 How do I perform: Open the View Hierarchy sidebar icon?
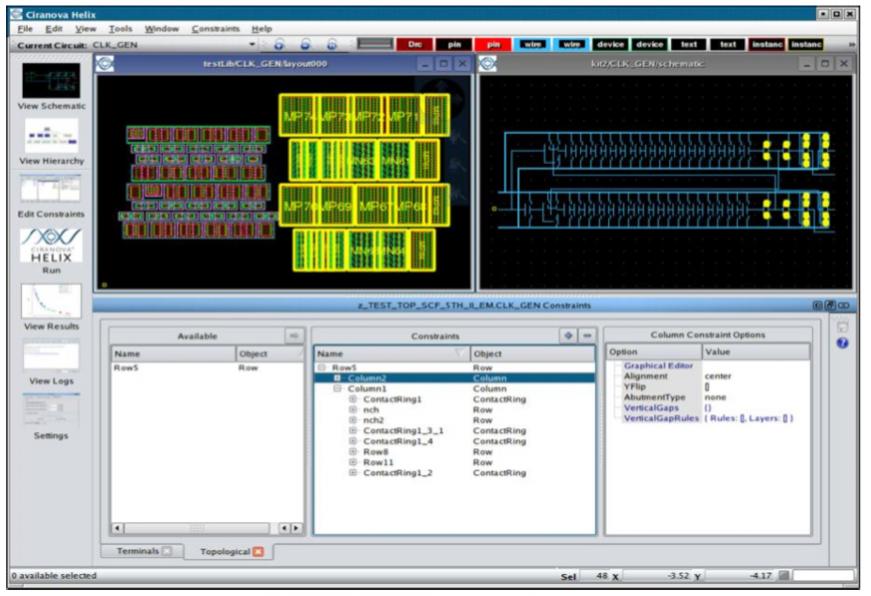click(x=51, y=136)
